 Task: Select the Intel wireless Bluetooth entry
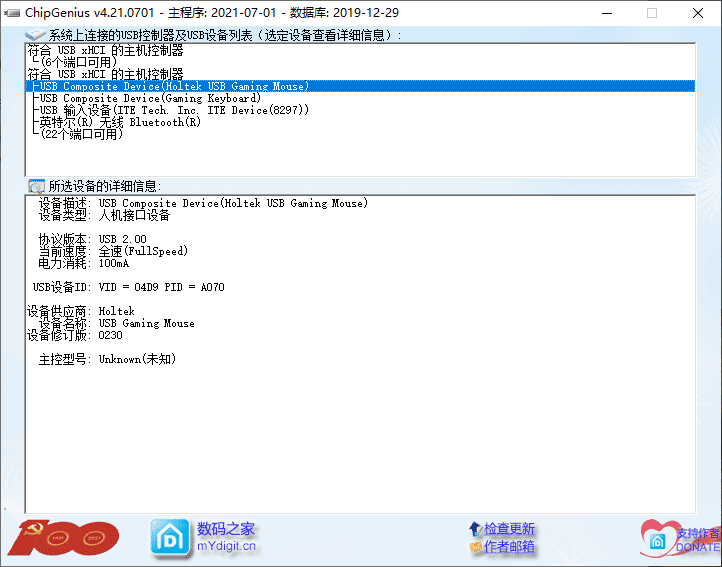point(119,122)
